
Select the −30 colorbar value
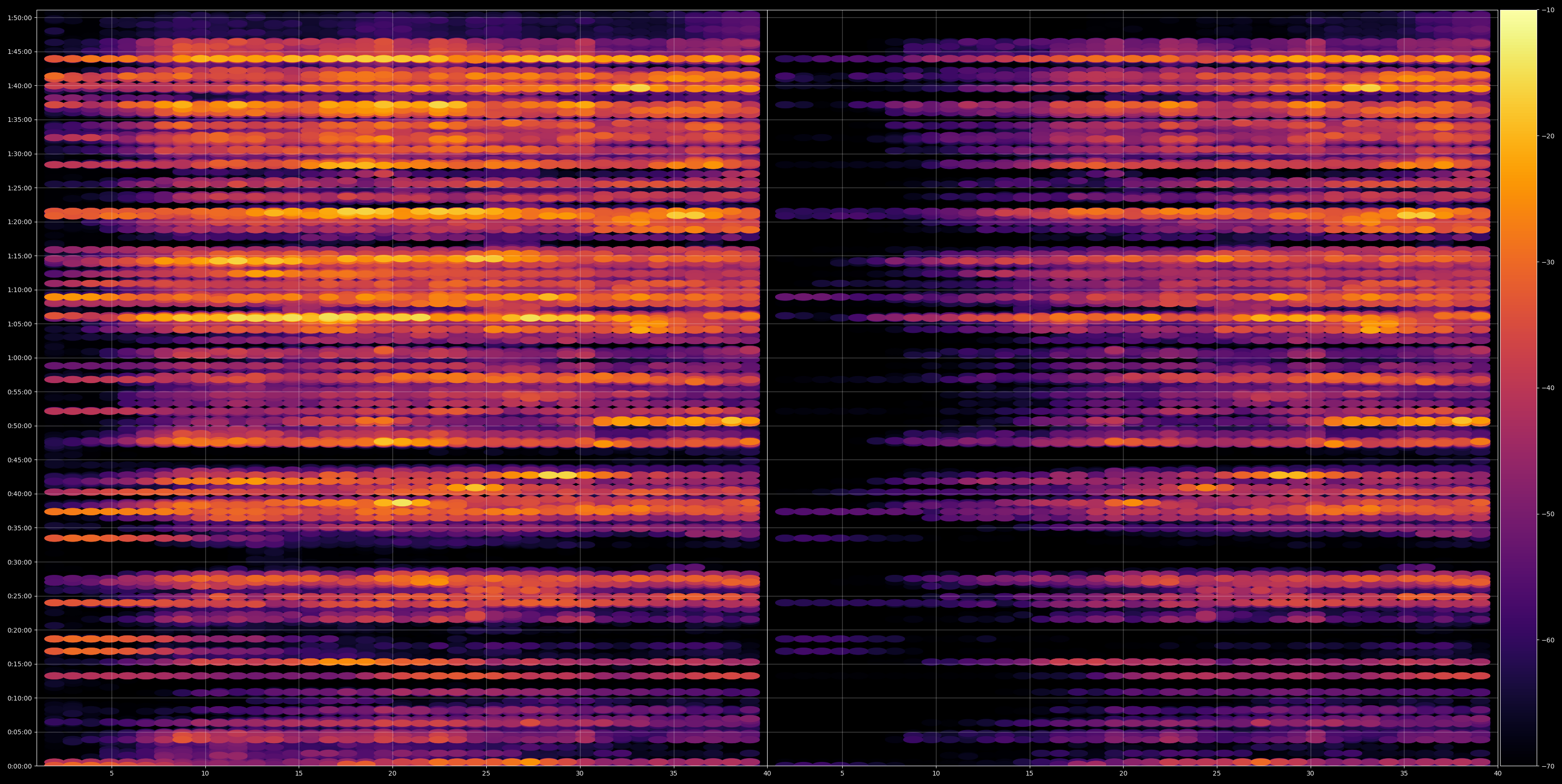(1548, 262)
